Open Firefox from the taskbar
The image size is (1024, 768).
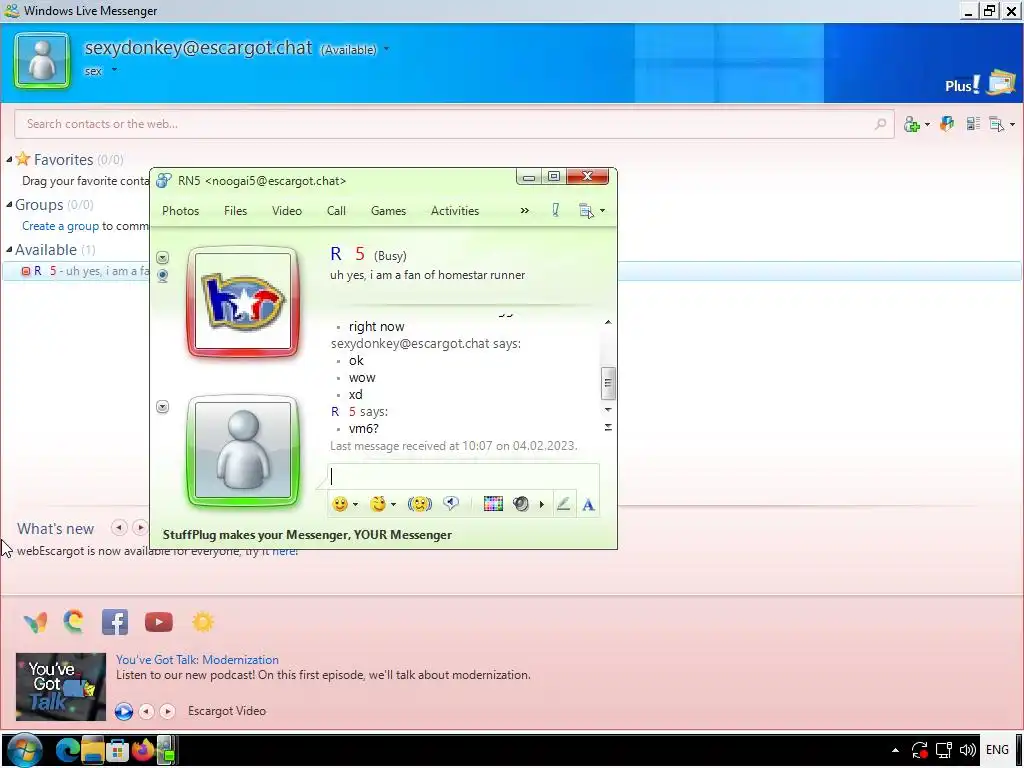tap(143, 750)
